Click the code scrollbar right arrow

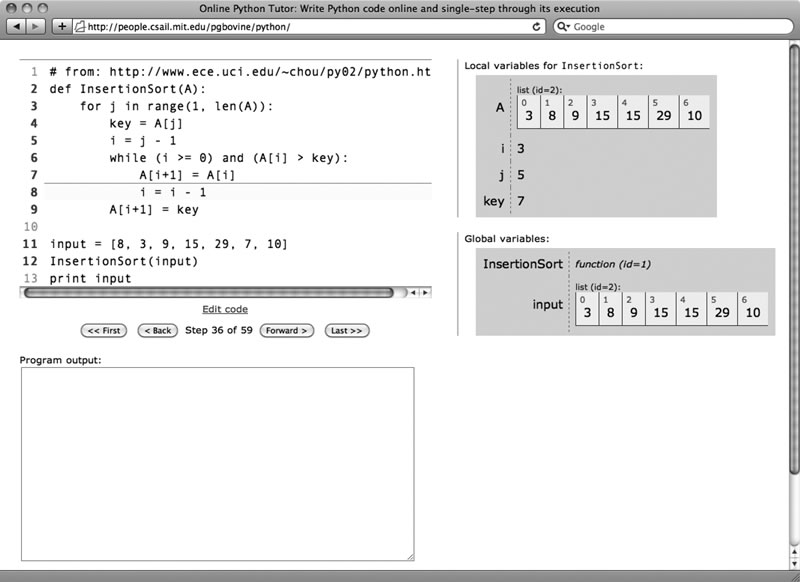[x=425, y=292]
